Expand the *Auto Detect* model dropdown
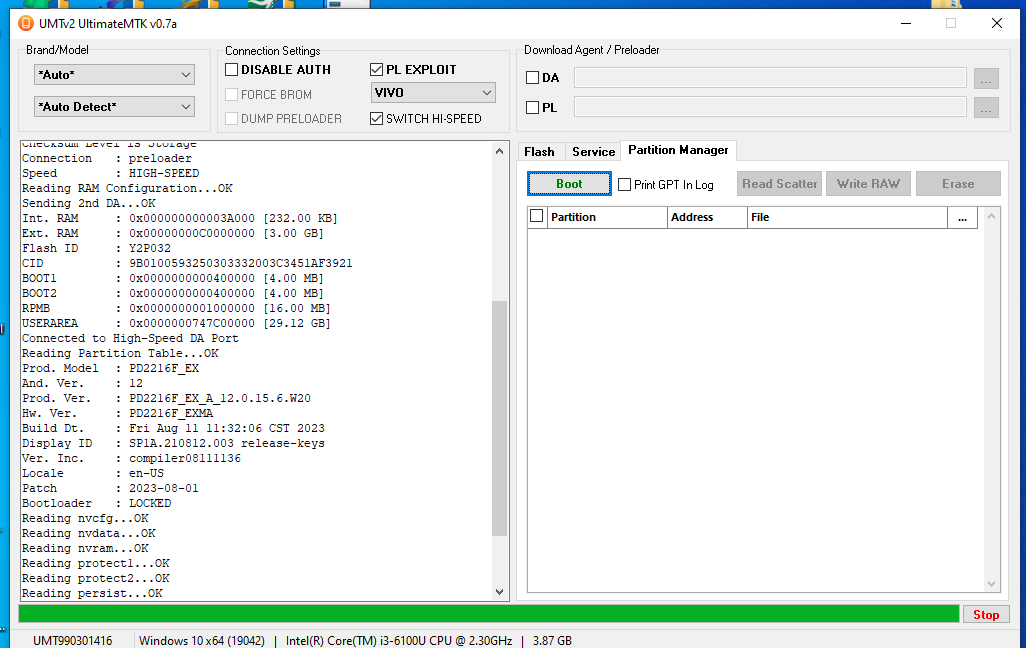 point(115,107)
